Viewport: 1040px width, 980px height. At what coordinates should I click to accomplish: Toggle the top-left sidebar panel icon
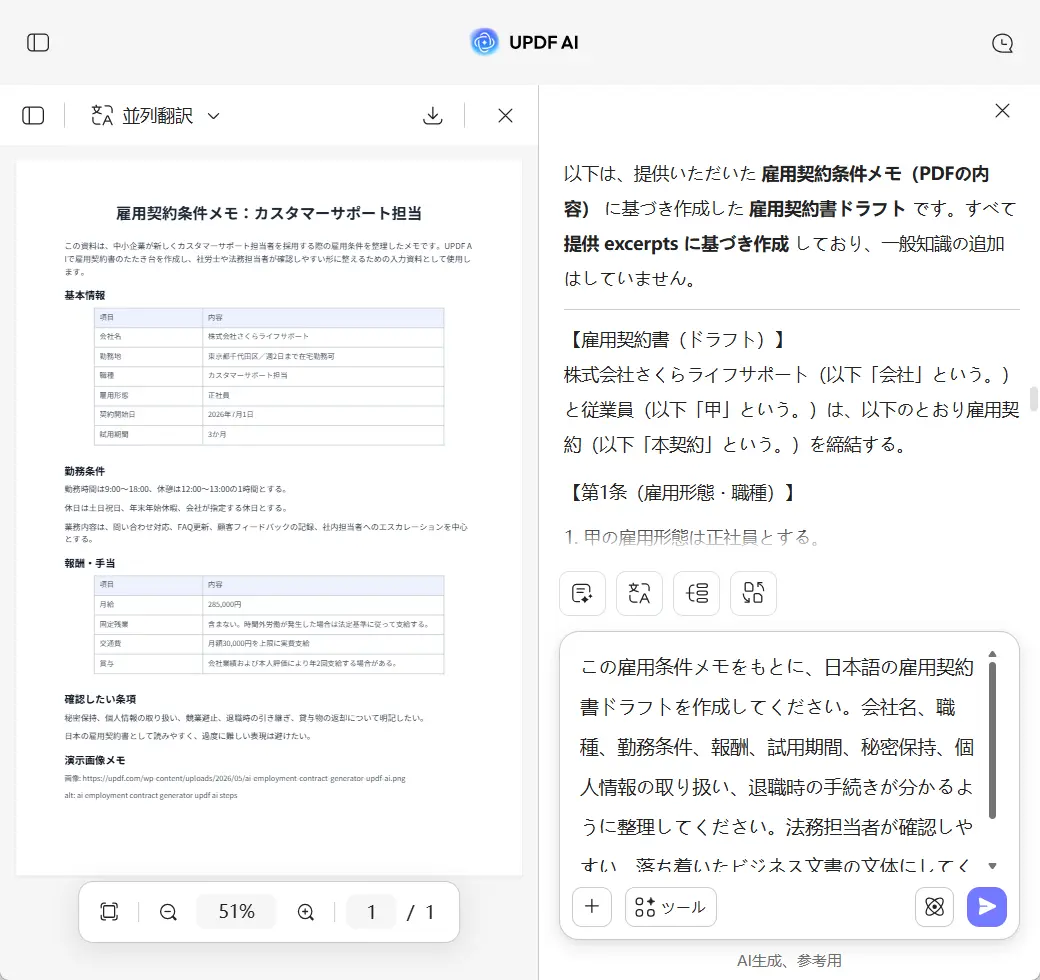point(38,42)
